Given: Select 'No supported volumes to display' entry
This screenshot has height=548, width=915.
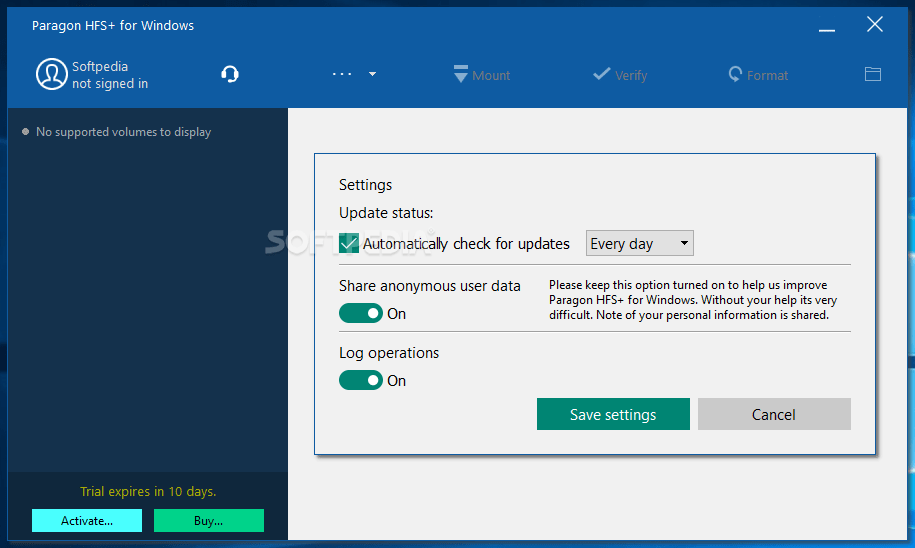Looking at the screenshot, I should point(123,132).
